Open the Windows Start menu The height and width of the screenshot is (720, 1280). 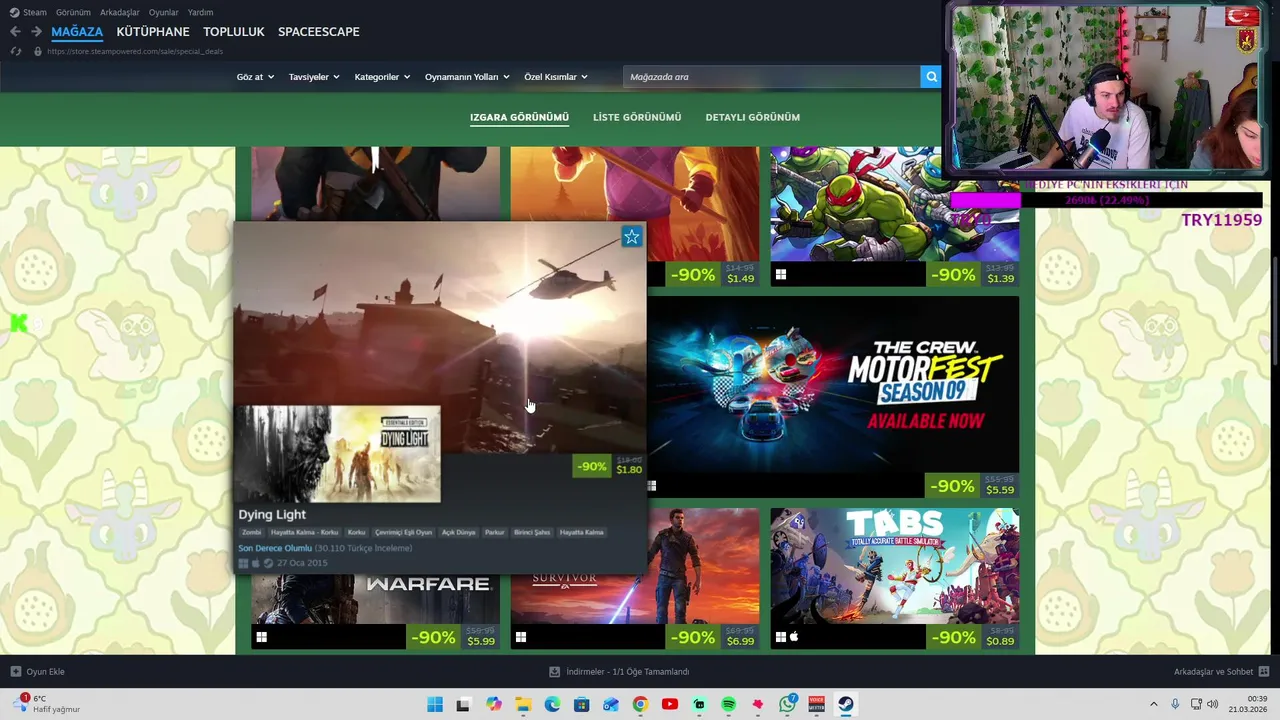(435, 704)
